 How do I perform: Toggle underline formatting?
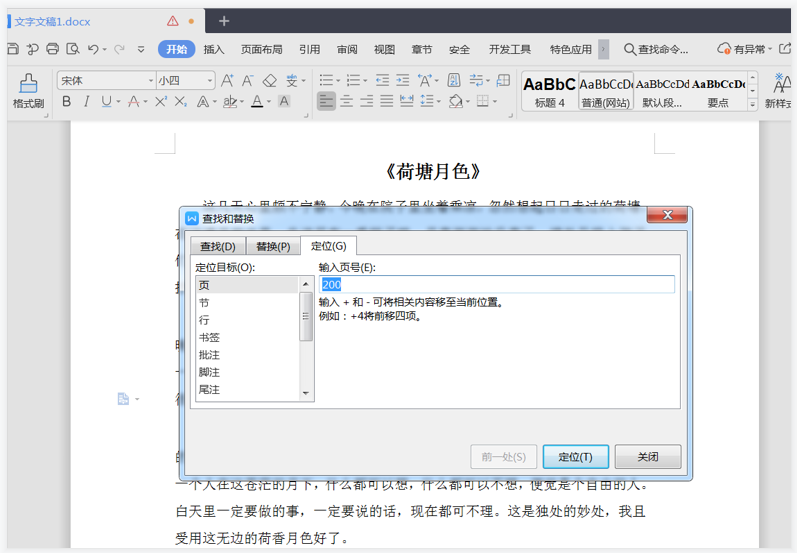106,102
